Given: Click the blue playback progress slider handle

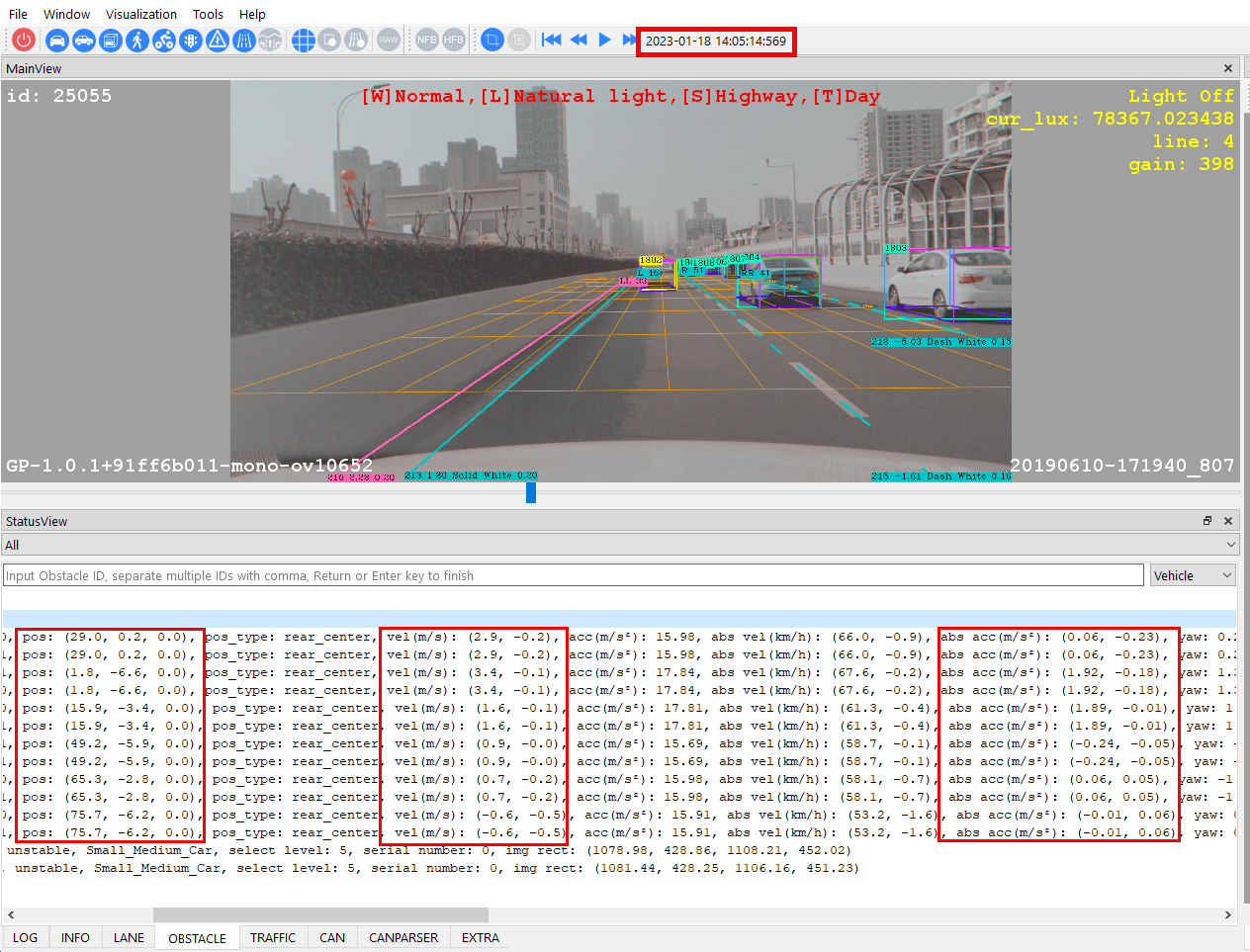Looking at the screenshot, I should (x=531, y=491).
